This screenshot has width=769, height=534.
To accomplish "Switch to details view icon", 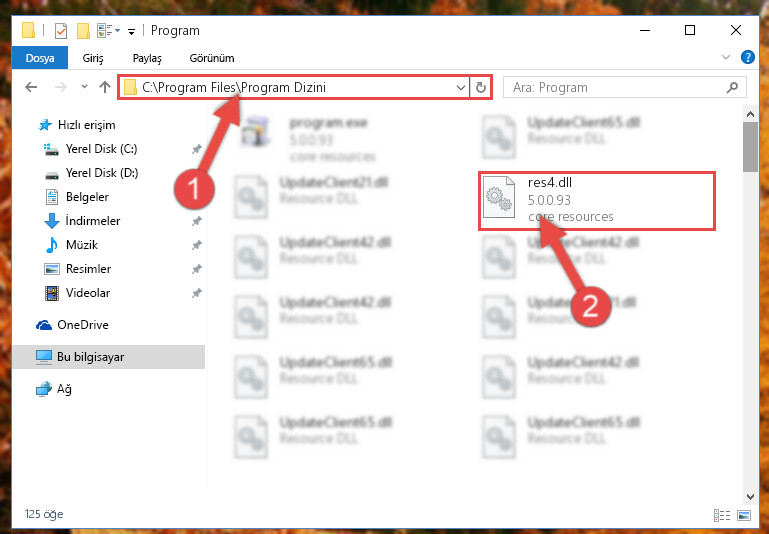I will point(722,515).
